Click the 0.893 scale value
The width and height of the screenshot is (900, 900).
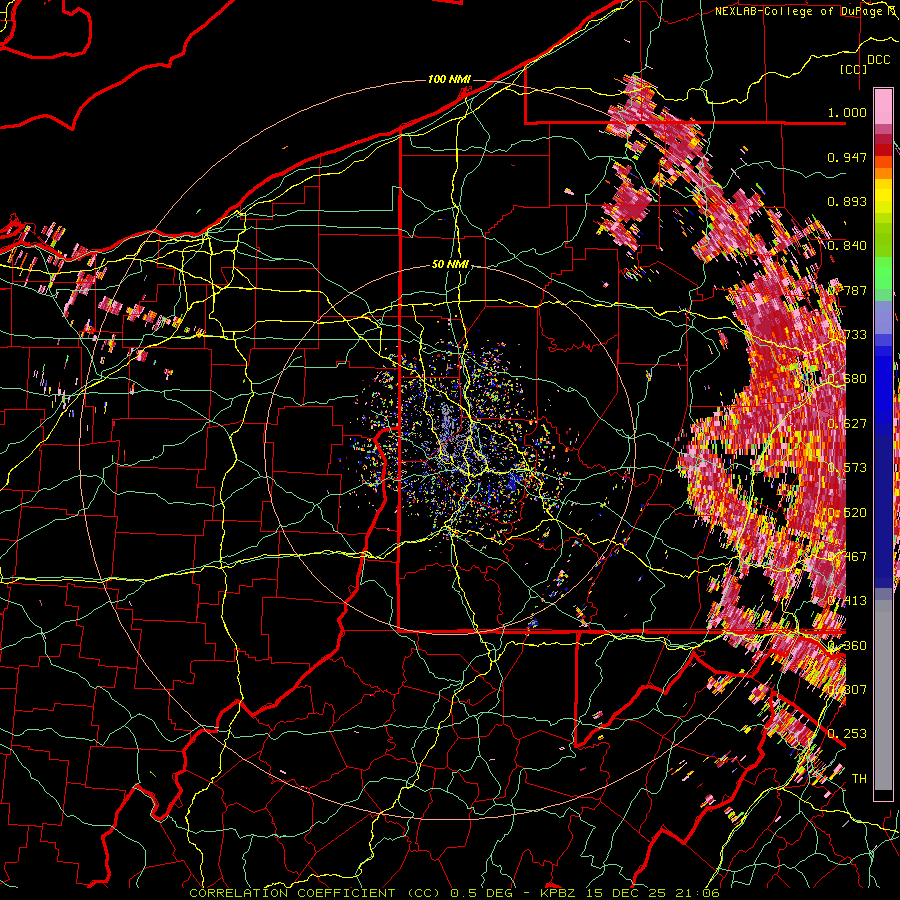coord(847,201)
